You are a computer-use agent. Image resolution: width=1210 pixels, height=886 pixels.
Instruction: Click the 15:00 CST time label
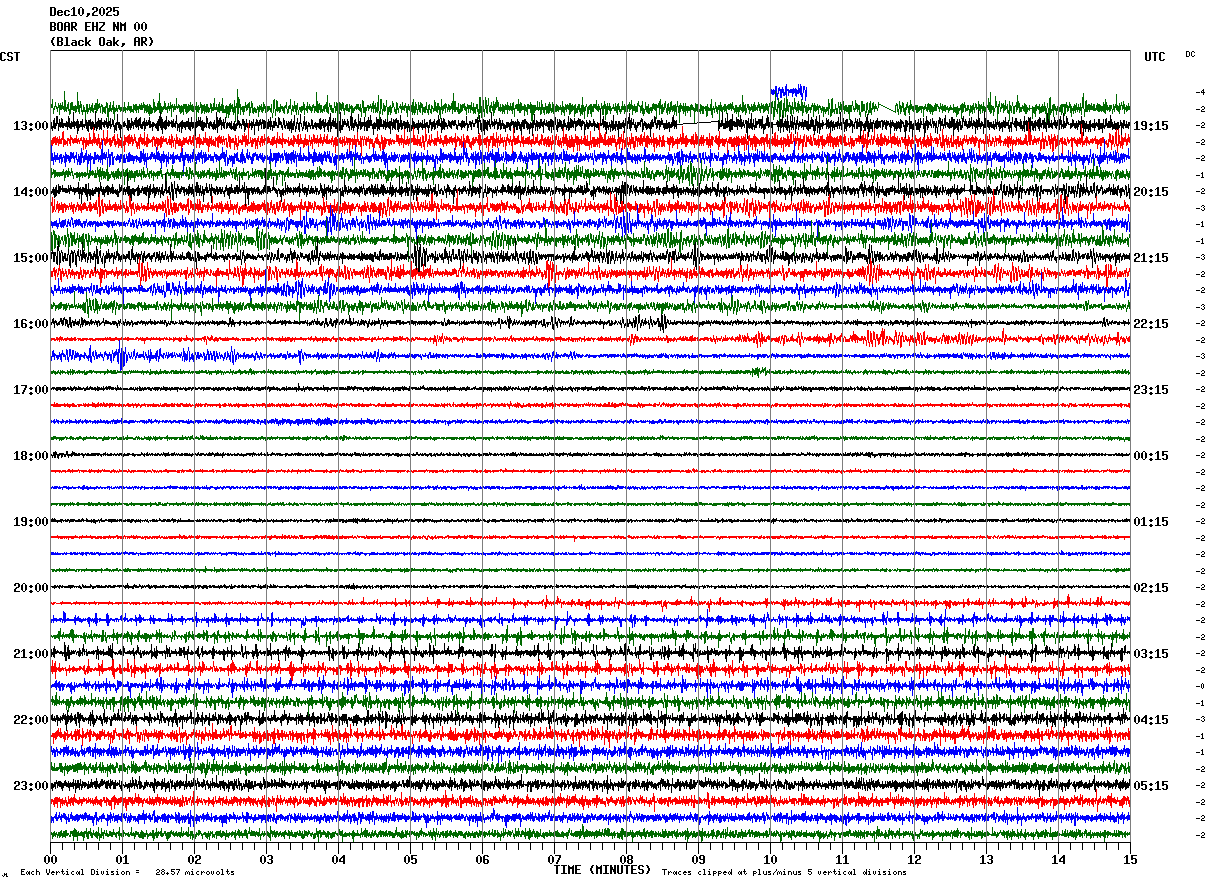(31, 258)
